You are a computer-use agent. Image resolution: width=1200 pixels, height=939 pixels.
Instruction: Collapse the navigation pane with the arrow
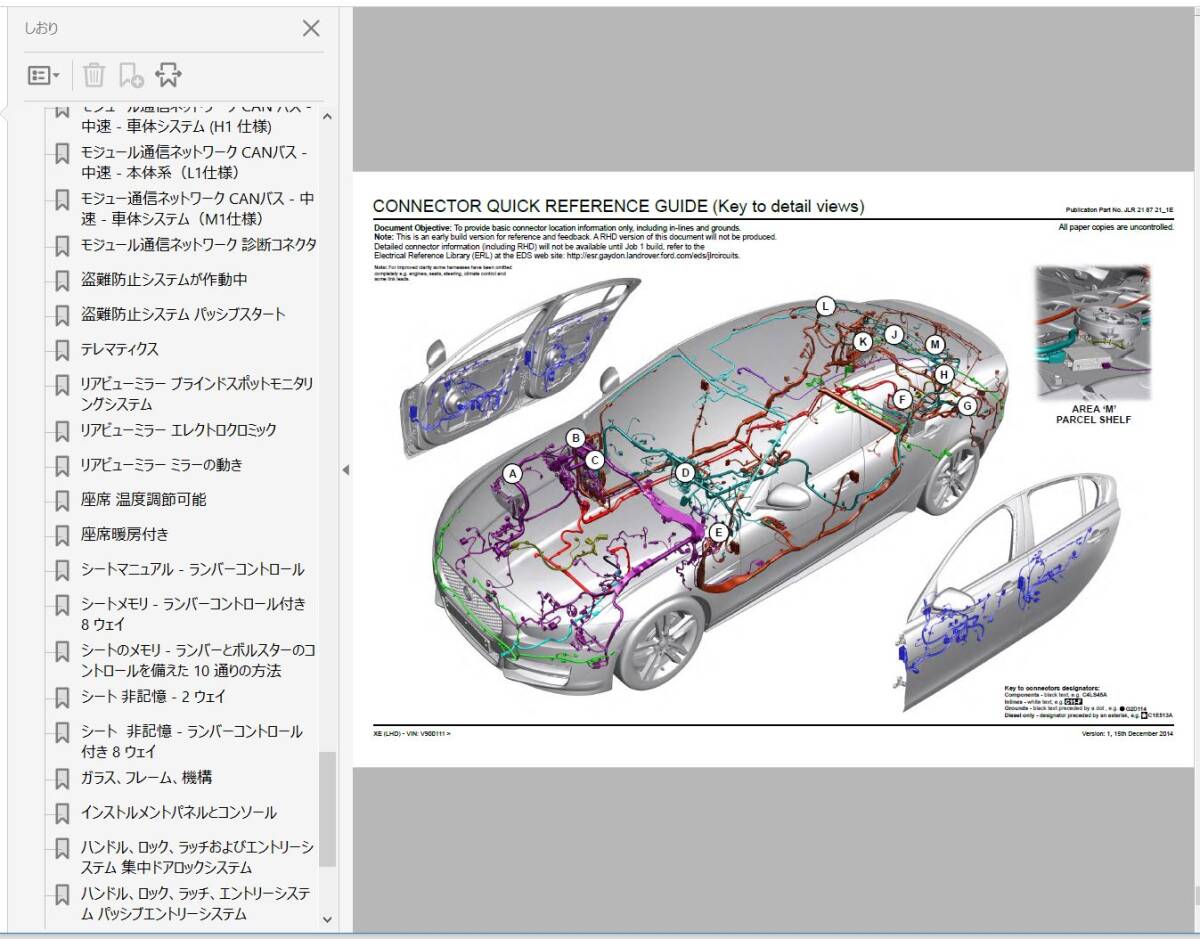pyautogui.click(x=345, y=469)
